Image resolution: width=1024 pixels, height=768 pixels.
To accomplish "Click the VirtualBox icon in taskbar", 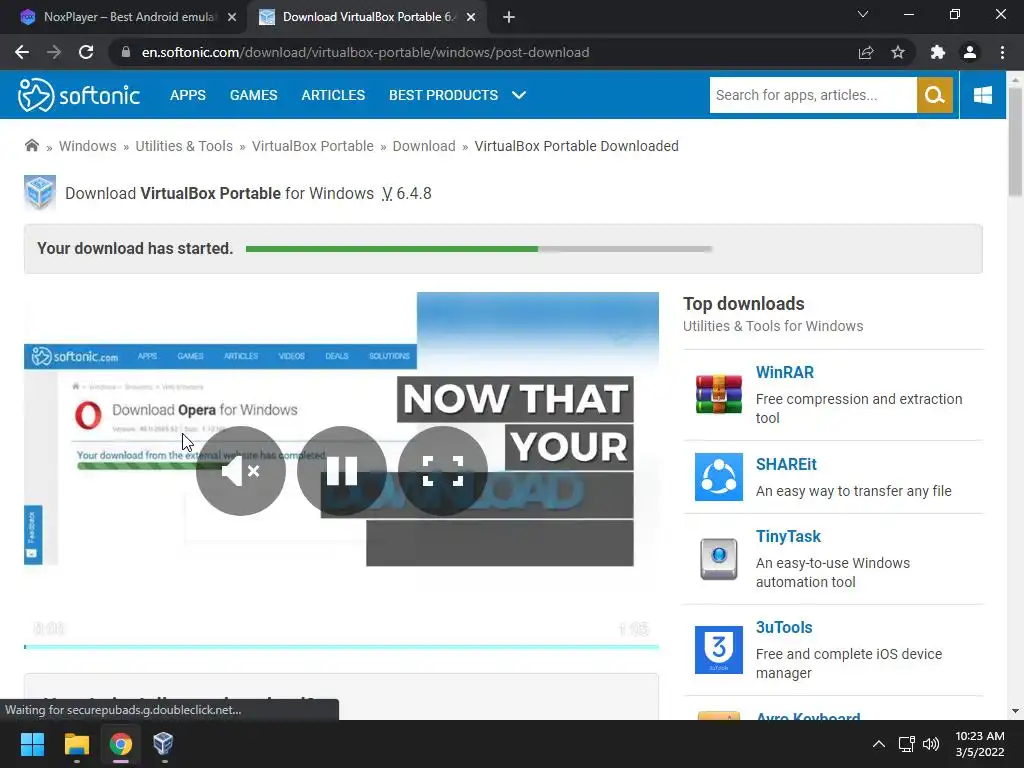I will tap(163, 744).
